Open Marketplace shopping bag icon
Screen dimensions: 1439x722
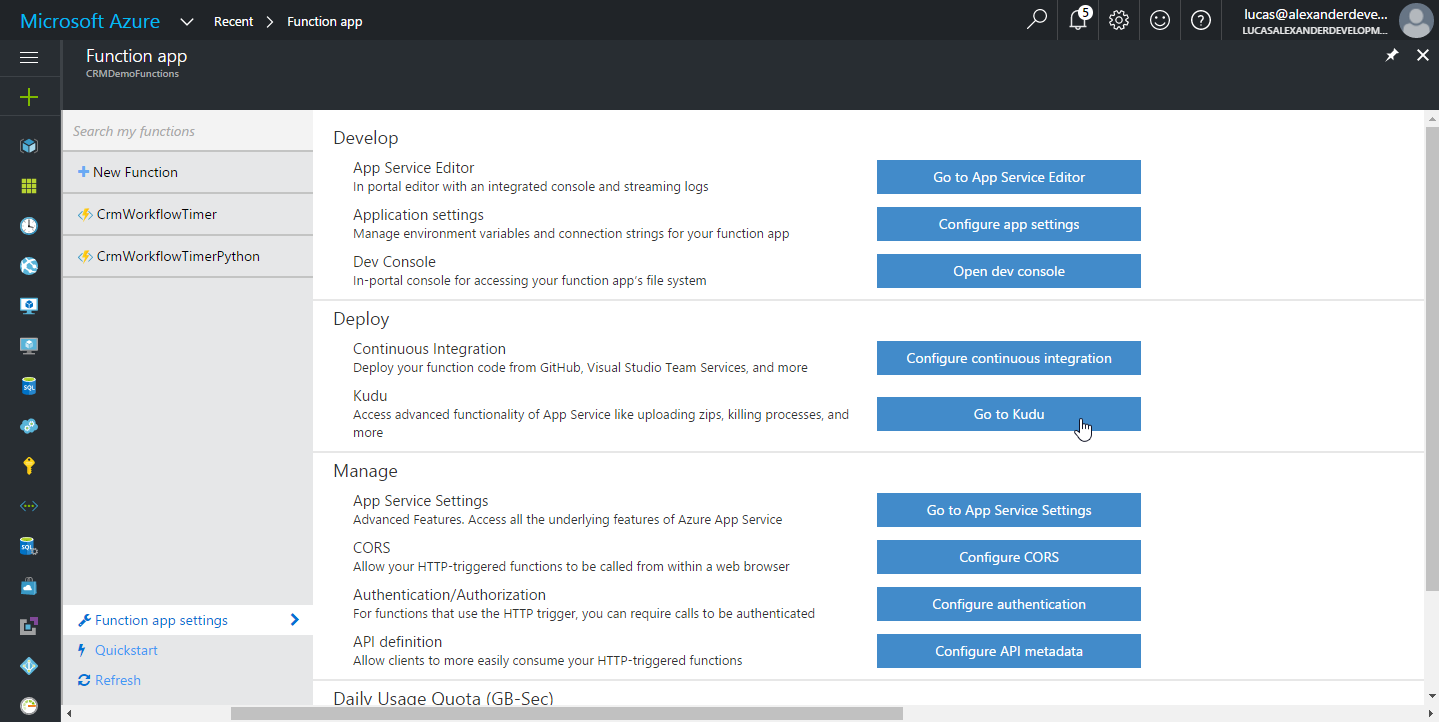click(29, 586)
